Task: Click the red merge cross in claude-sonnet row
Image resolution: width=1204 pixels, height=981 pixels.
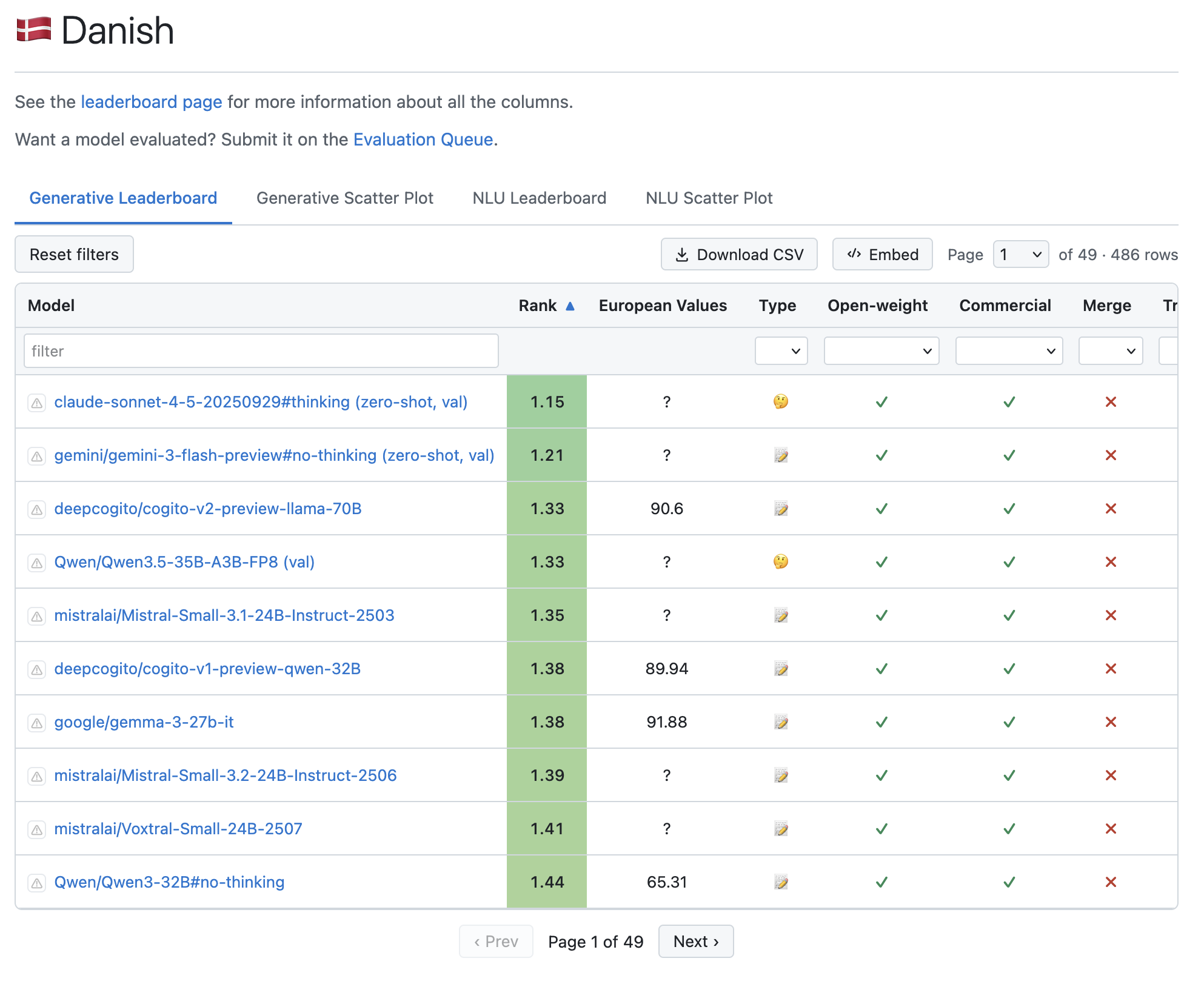Action: [1111, 402]
